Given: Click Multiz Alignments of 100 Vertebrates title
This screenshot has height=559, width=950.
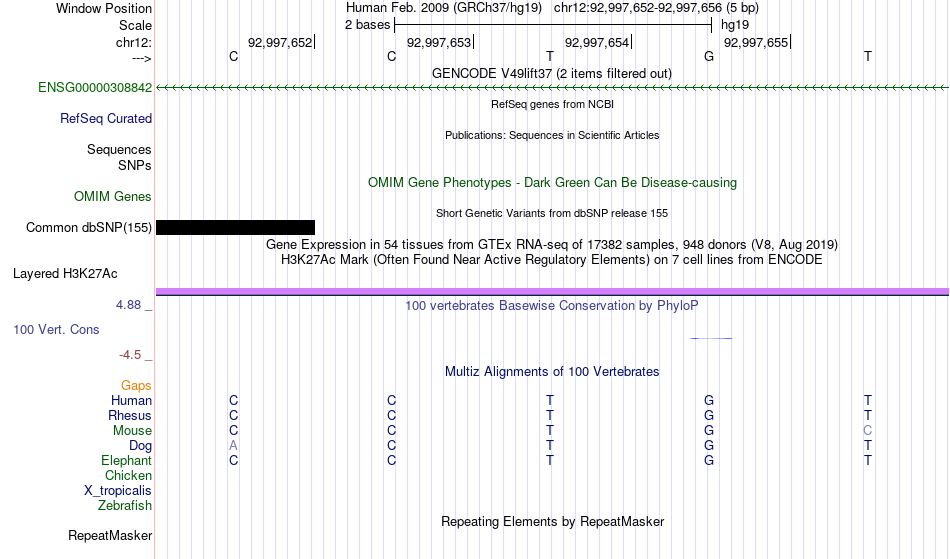Looking at the screenshot, I should click(552, 372).
